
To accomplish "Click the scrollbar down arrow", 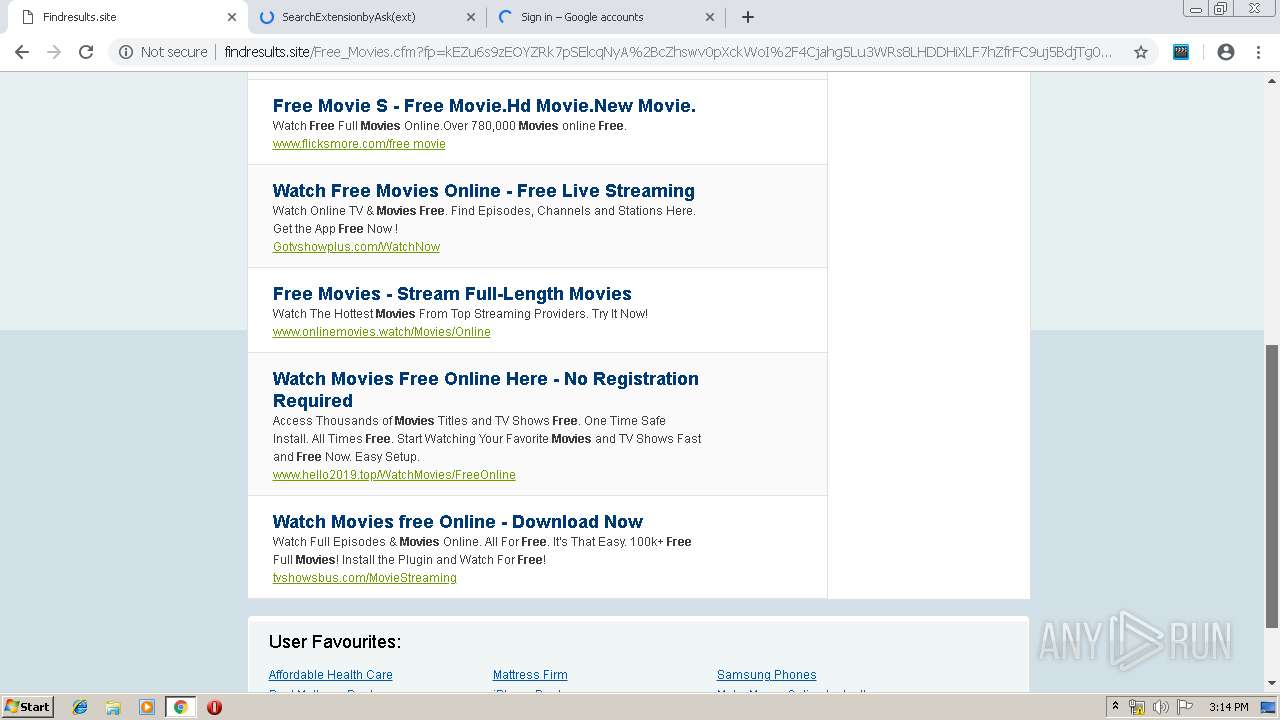I will coord(1272,684).
